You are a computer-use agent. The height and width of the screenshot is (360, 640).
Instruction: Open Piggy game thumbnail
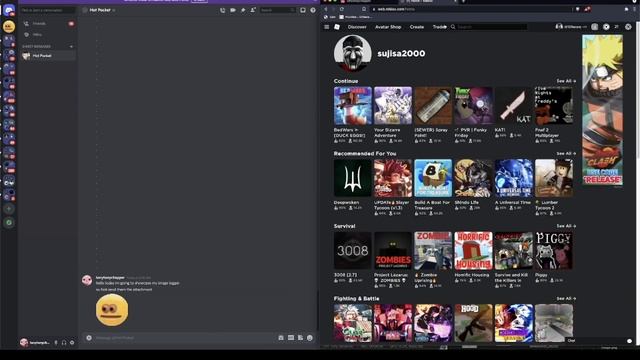pyautogui.click(x=554, y=251)
